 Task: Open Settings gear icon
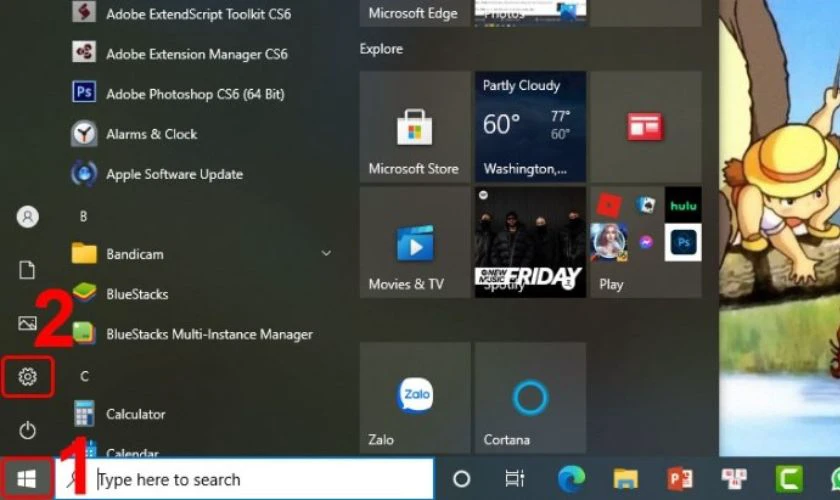[x=27, y=377]
